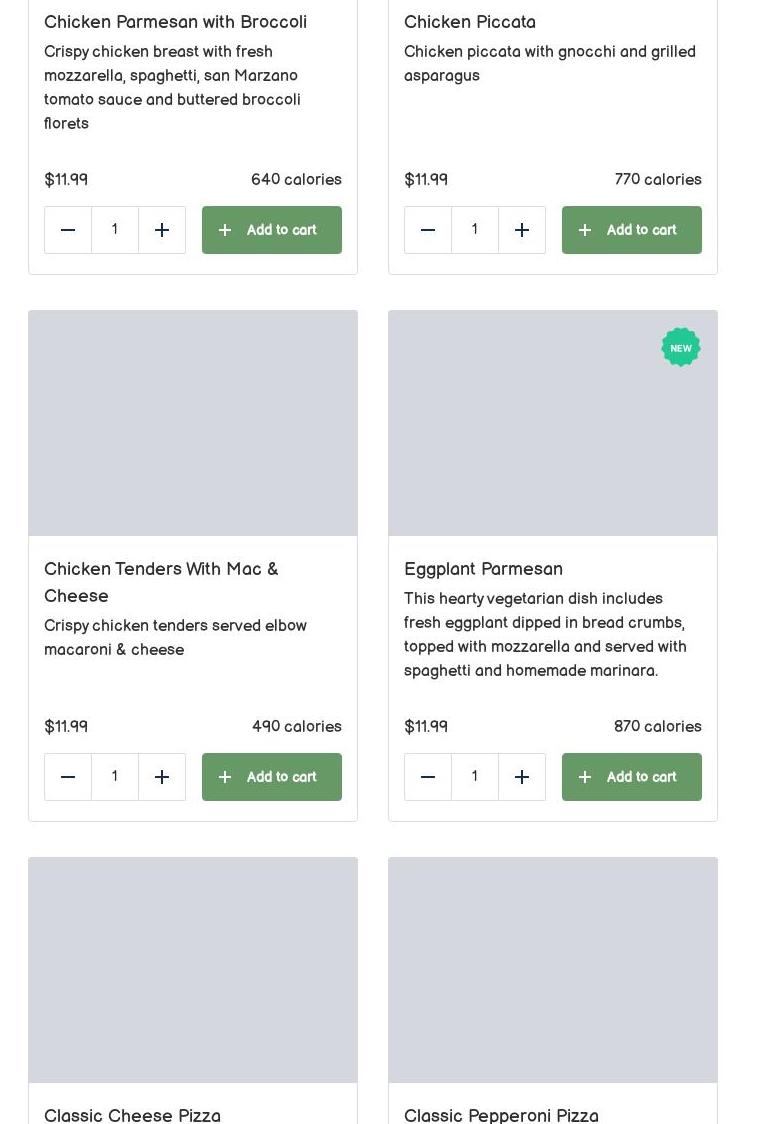Open the Eggplant Parmesan product image
Screen dimensions: 765x1124
552,423
